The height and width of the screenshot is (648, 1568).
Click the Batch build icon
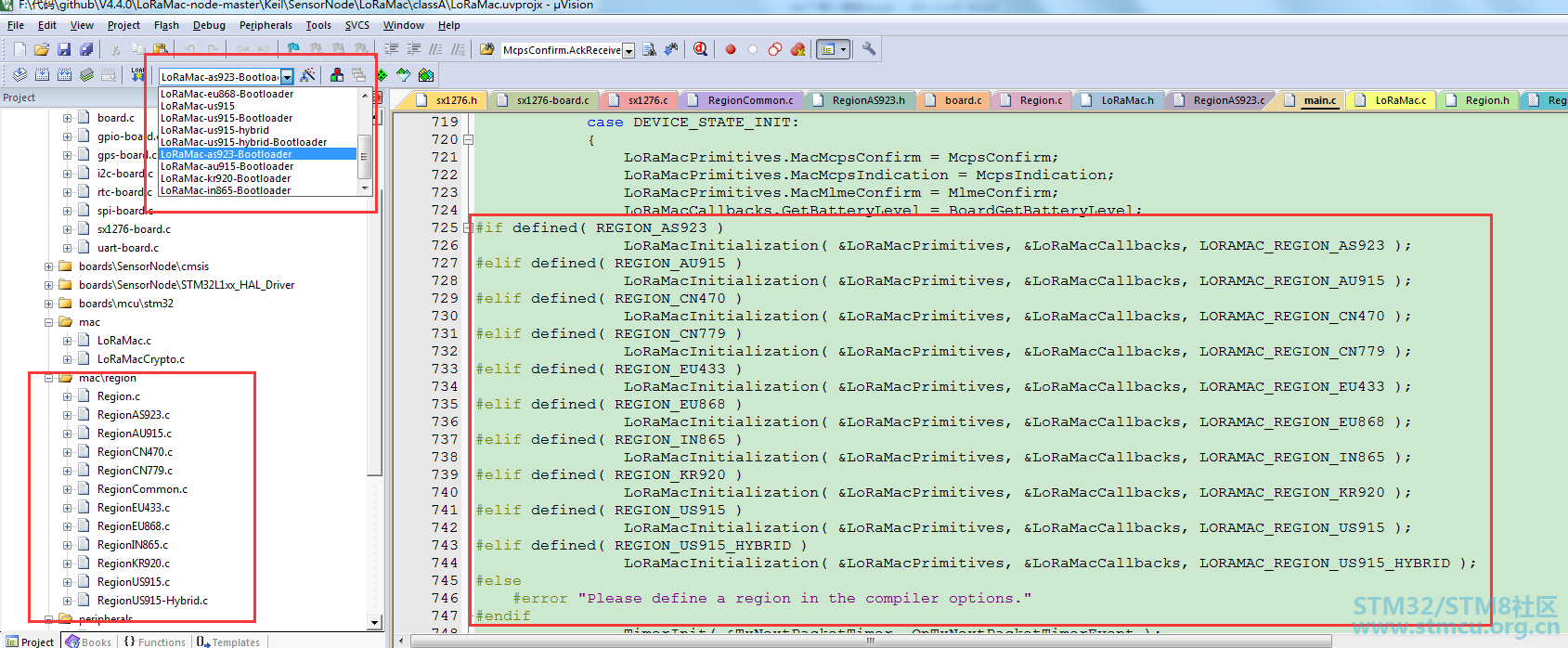(x=86, y=75)
